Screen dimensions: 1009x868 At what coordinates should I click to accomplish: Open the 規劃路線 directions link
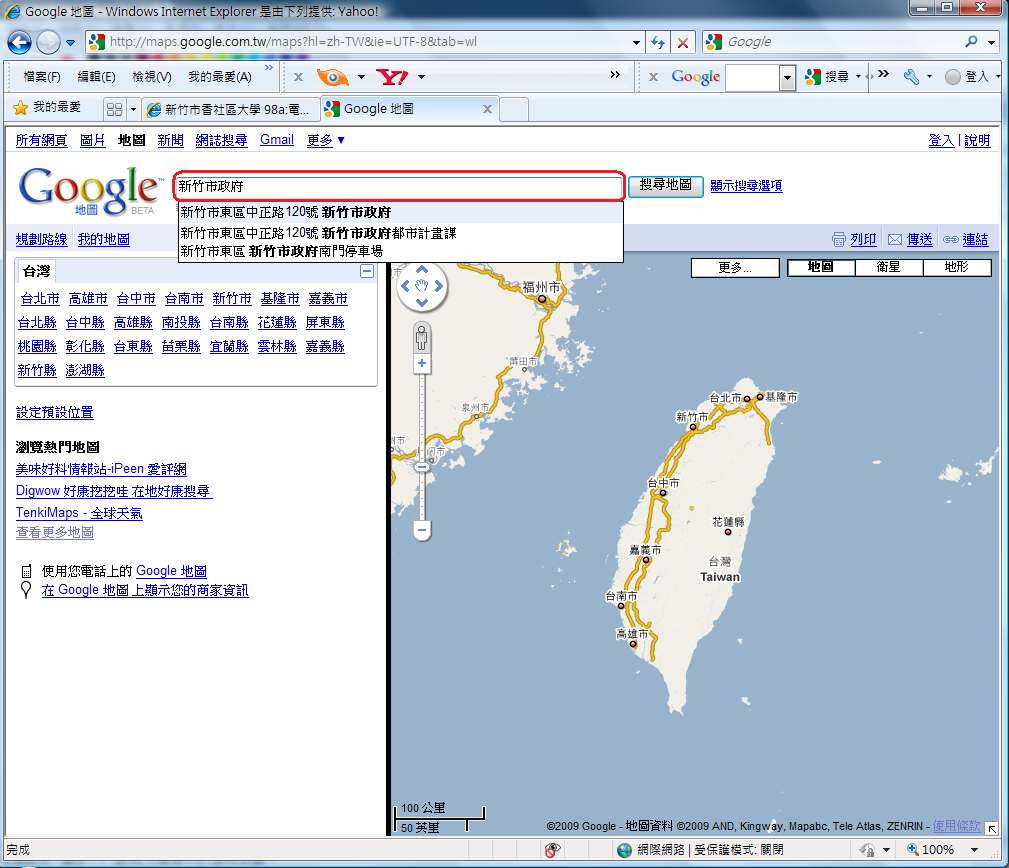coord(42,239)
